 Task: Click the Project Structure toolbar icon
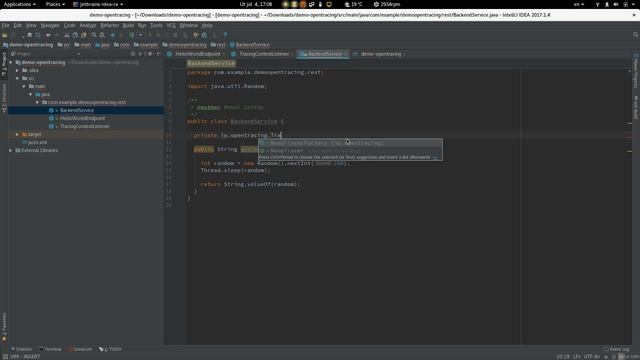(204, 36)
